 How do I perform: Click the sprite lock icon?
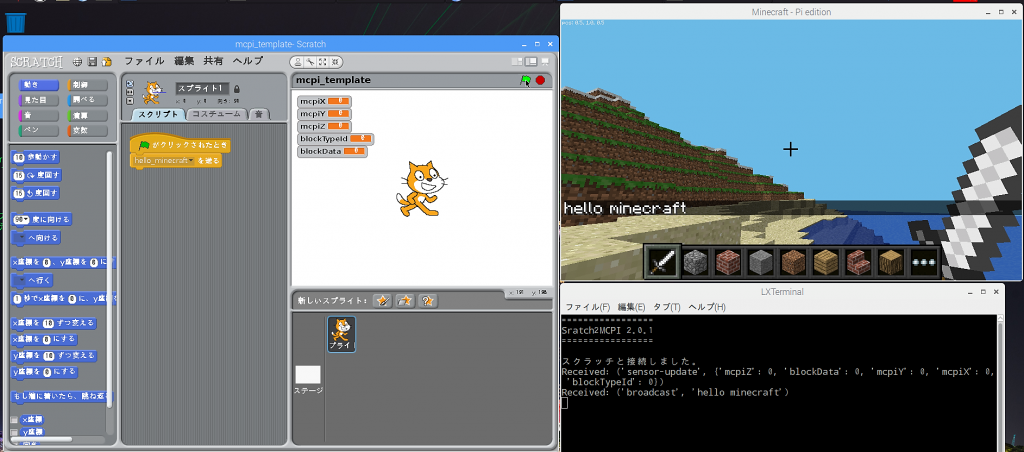pyautogui.click(x=236, y=89)
